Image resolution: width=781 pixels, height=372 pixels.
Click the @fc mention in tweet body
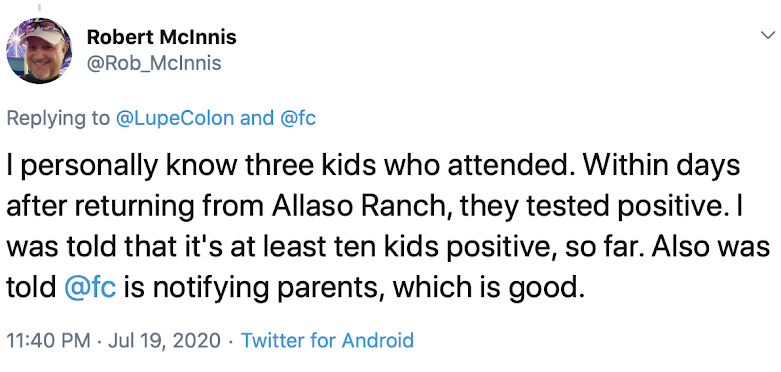tap(90, 287)
